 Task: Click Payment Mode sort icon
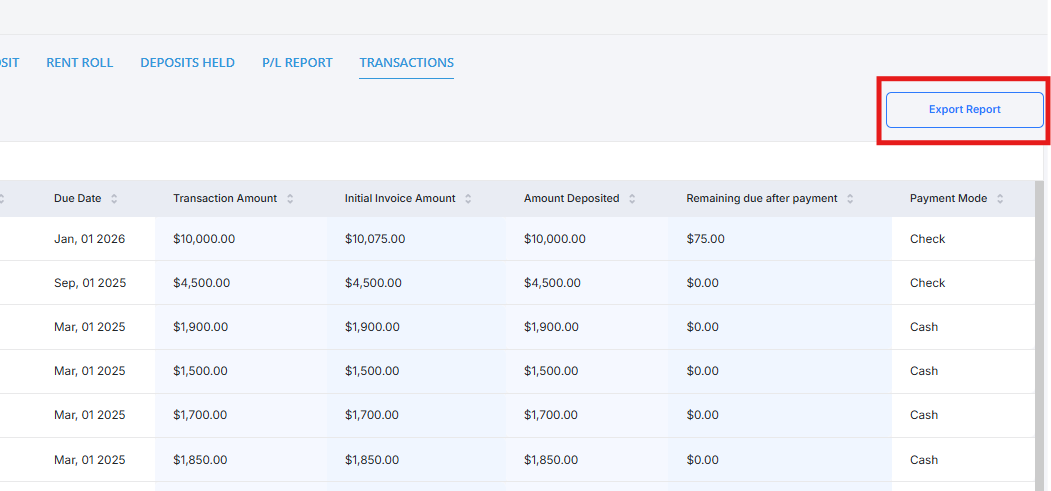click(1000, 199)
